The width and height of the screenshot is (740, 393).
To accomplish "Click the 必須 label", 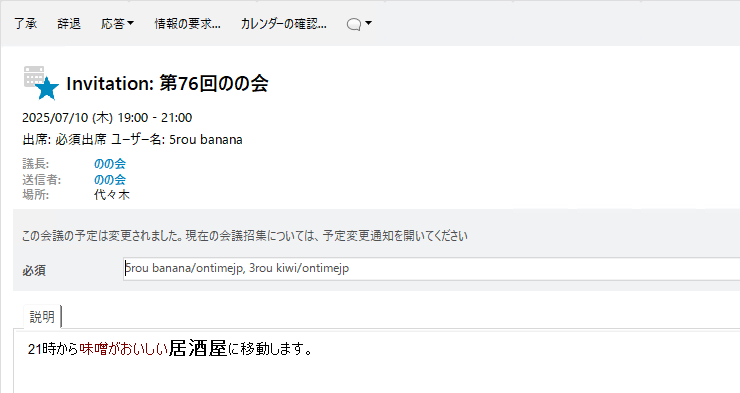I will coord(34,271).
